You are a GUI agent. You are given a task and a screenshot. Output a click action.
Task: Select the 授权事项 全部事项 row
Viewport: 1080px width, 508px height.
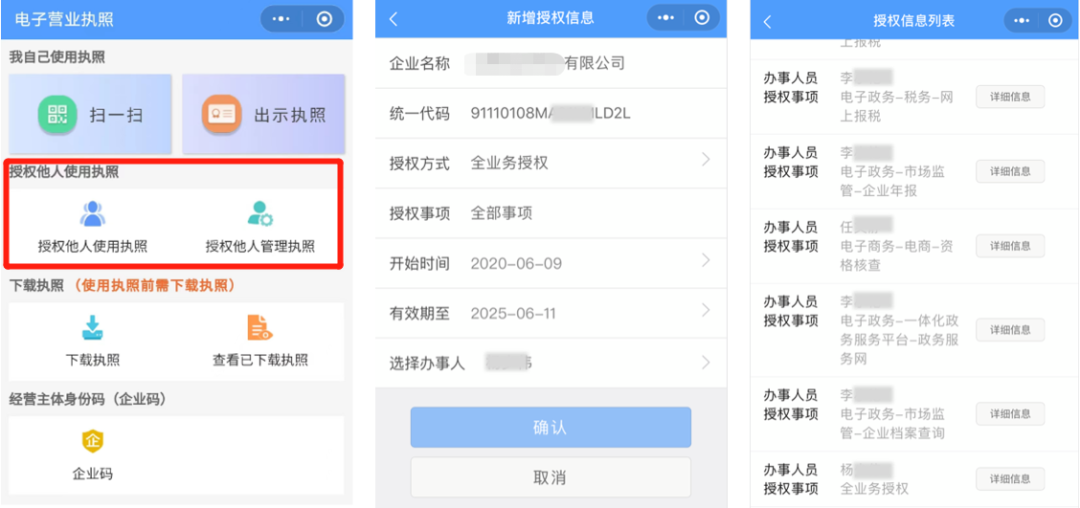tap(550, 213)
